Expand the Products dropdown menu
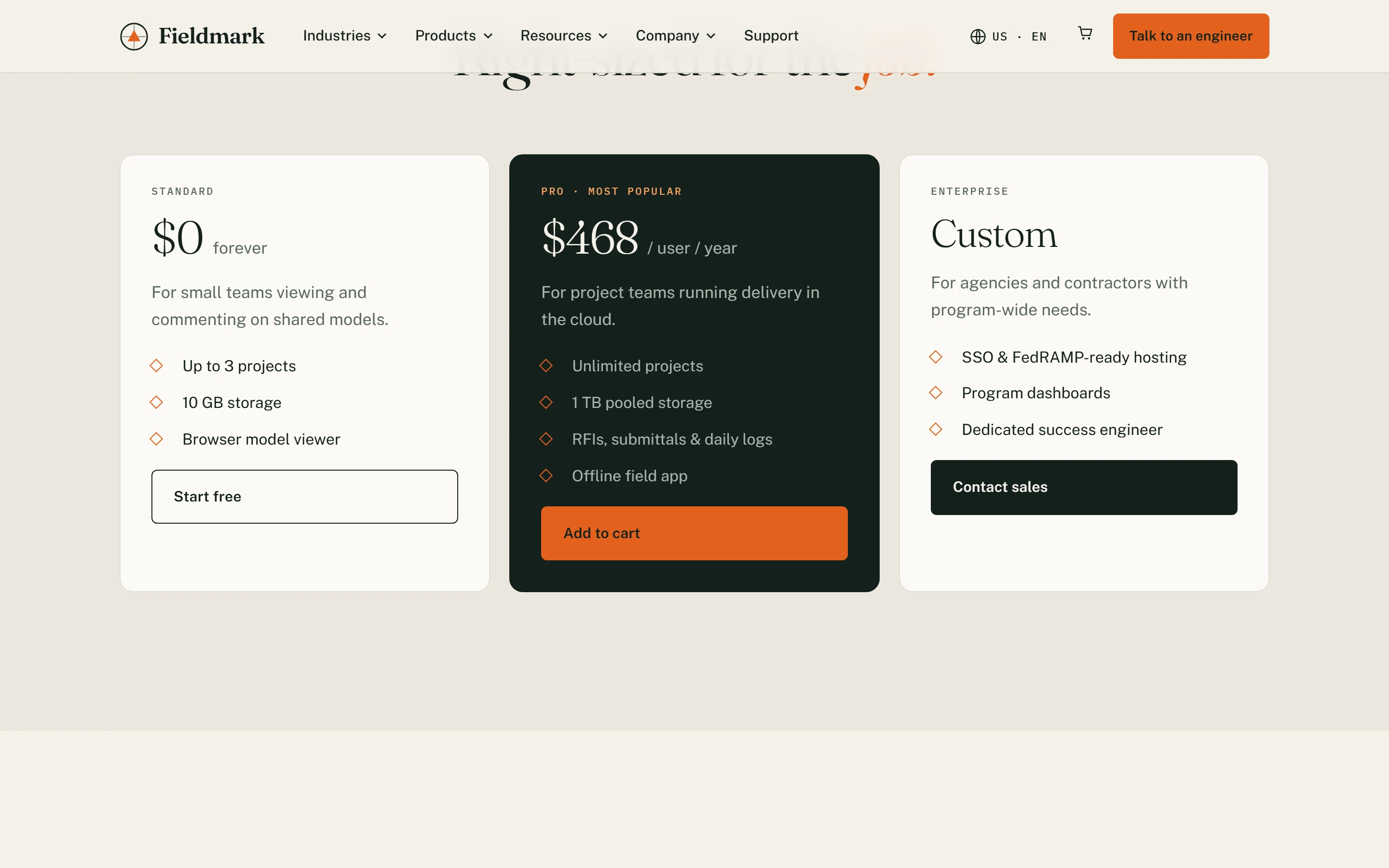This screenshot has height=868, width=1389. [453, 36]
